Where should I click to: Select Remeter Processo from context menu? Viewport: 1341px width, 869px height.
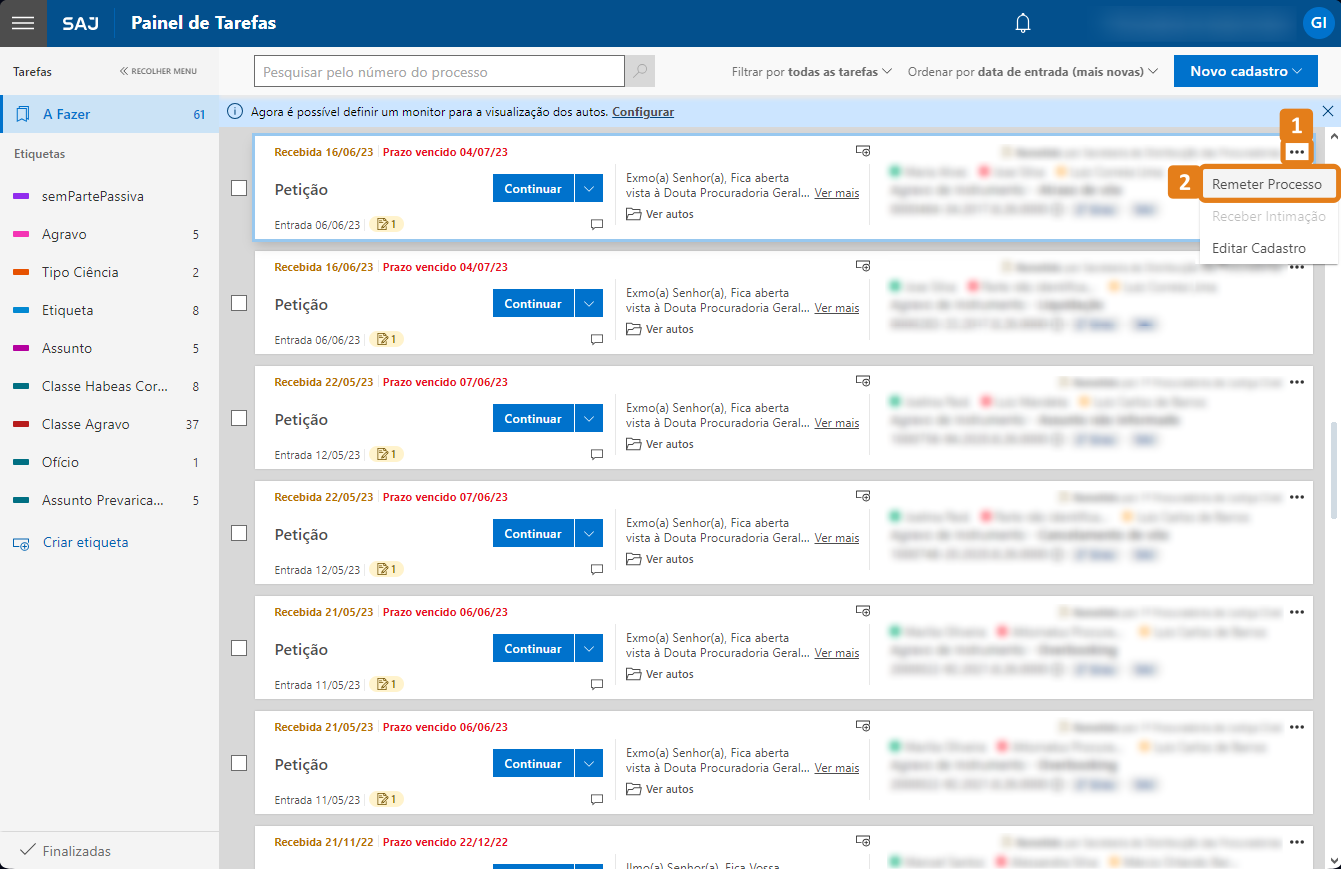point(1266,184)
